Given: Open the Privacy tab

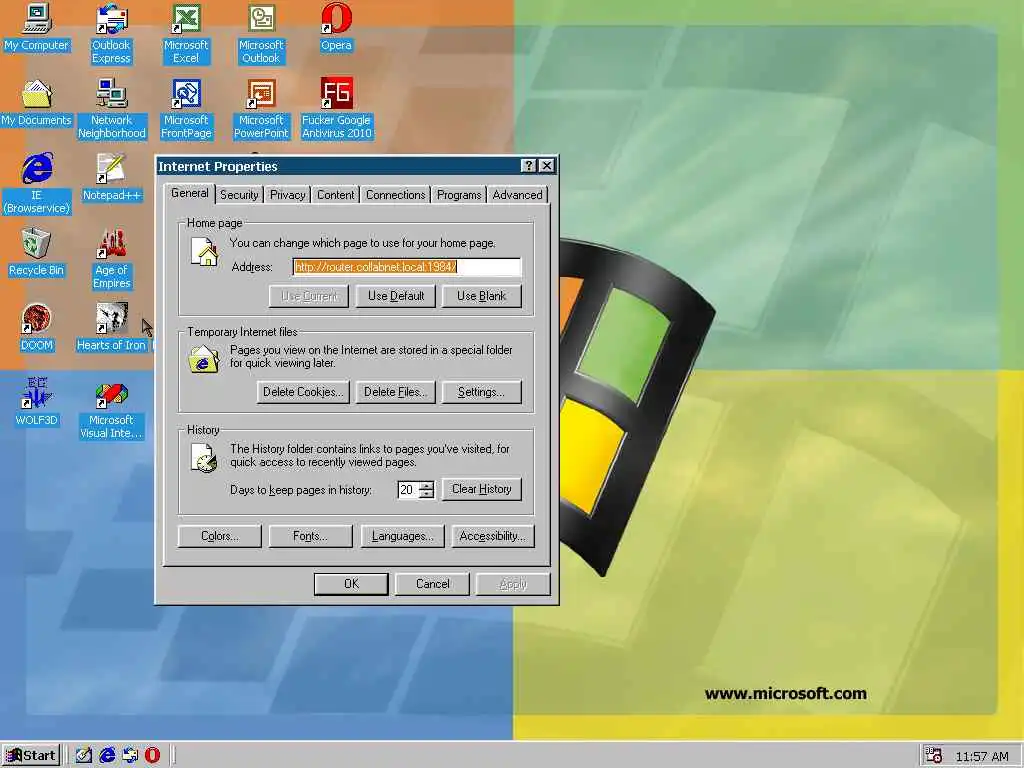Looking at the screenshot, I should pos(287,195).
